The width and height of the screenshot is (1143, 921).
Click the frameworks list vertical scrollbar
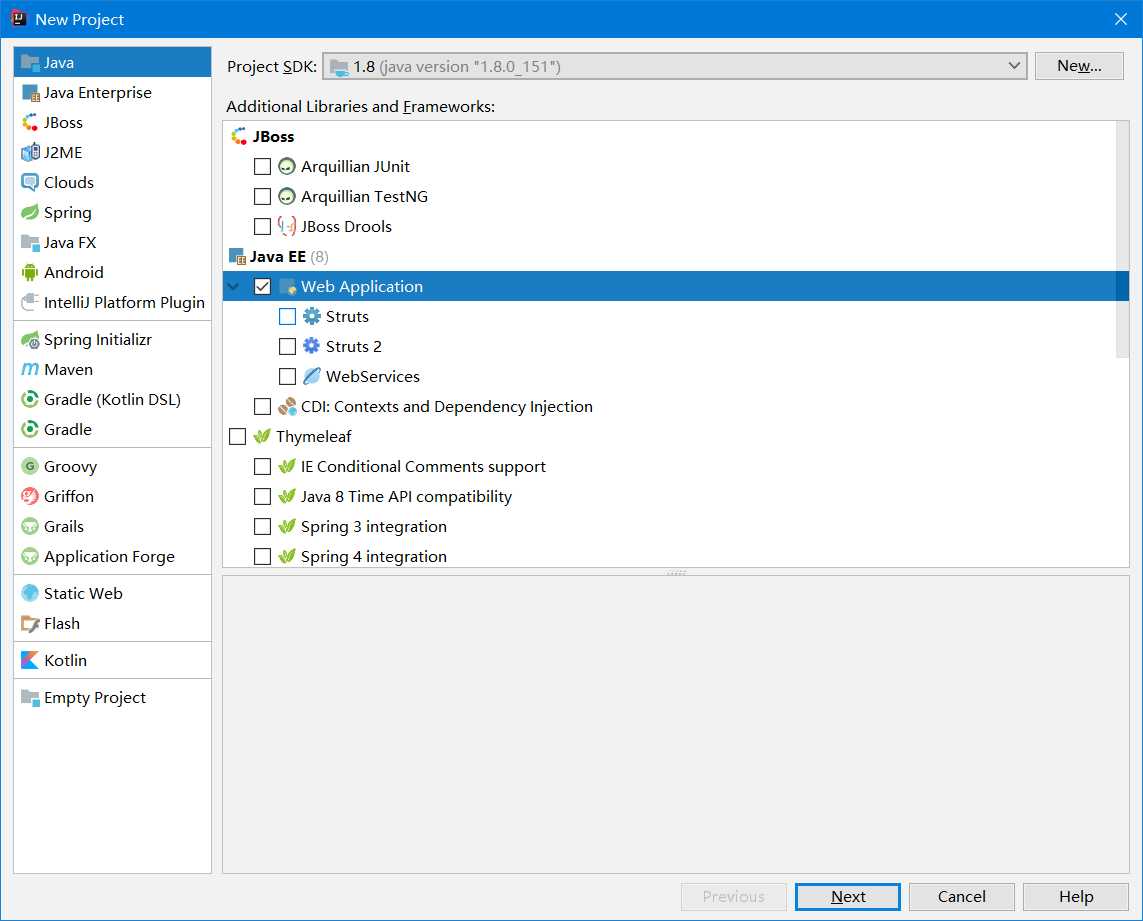[1122, 239]
